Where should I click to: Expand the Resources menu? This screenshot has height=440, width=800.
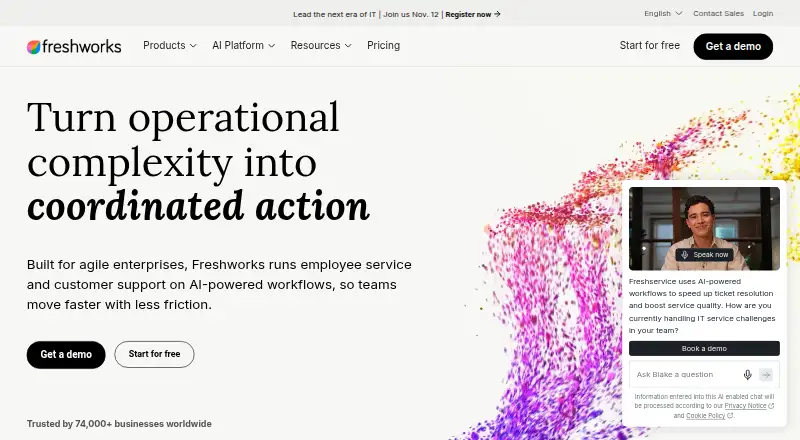[321, 45]
